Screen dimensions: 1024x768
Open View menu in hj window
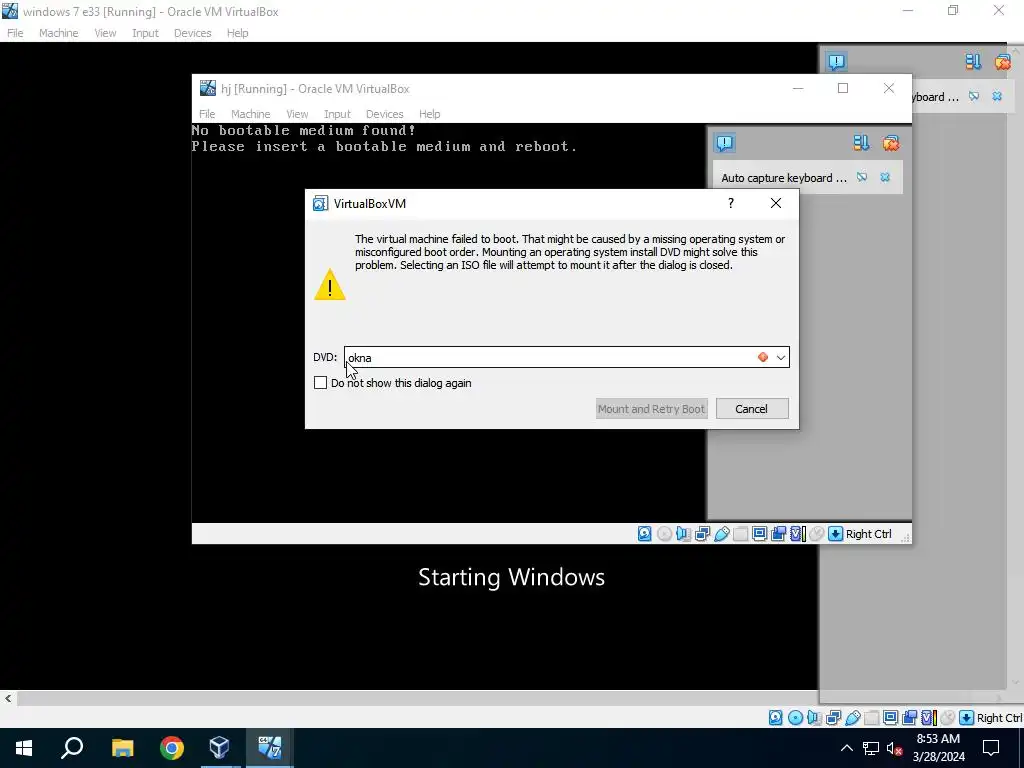(x=296, y=114)
